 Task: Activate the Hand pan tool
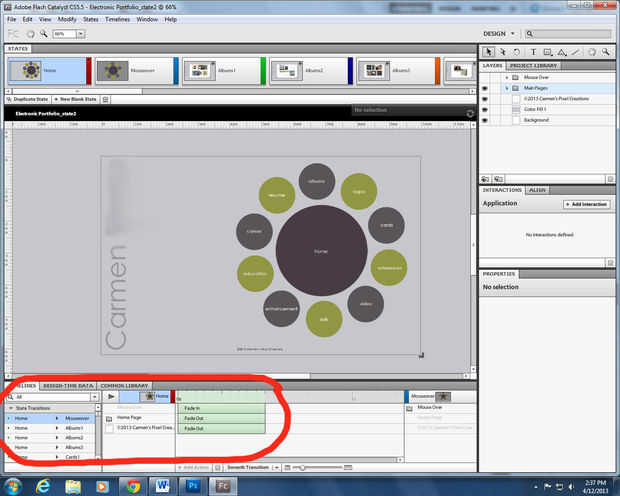(592, 52)
